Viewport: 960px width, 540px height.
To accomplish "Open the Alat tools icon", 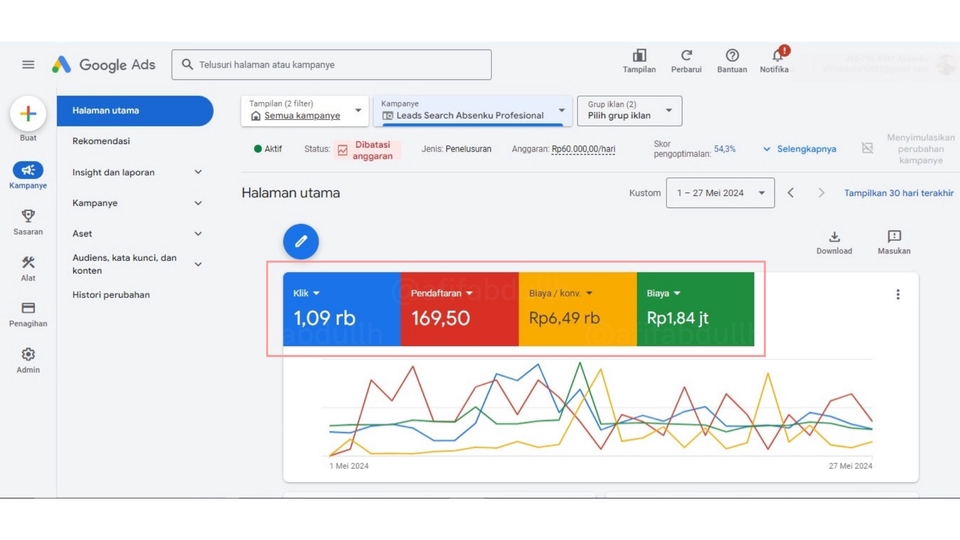I will coord(28,263).
